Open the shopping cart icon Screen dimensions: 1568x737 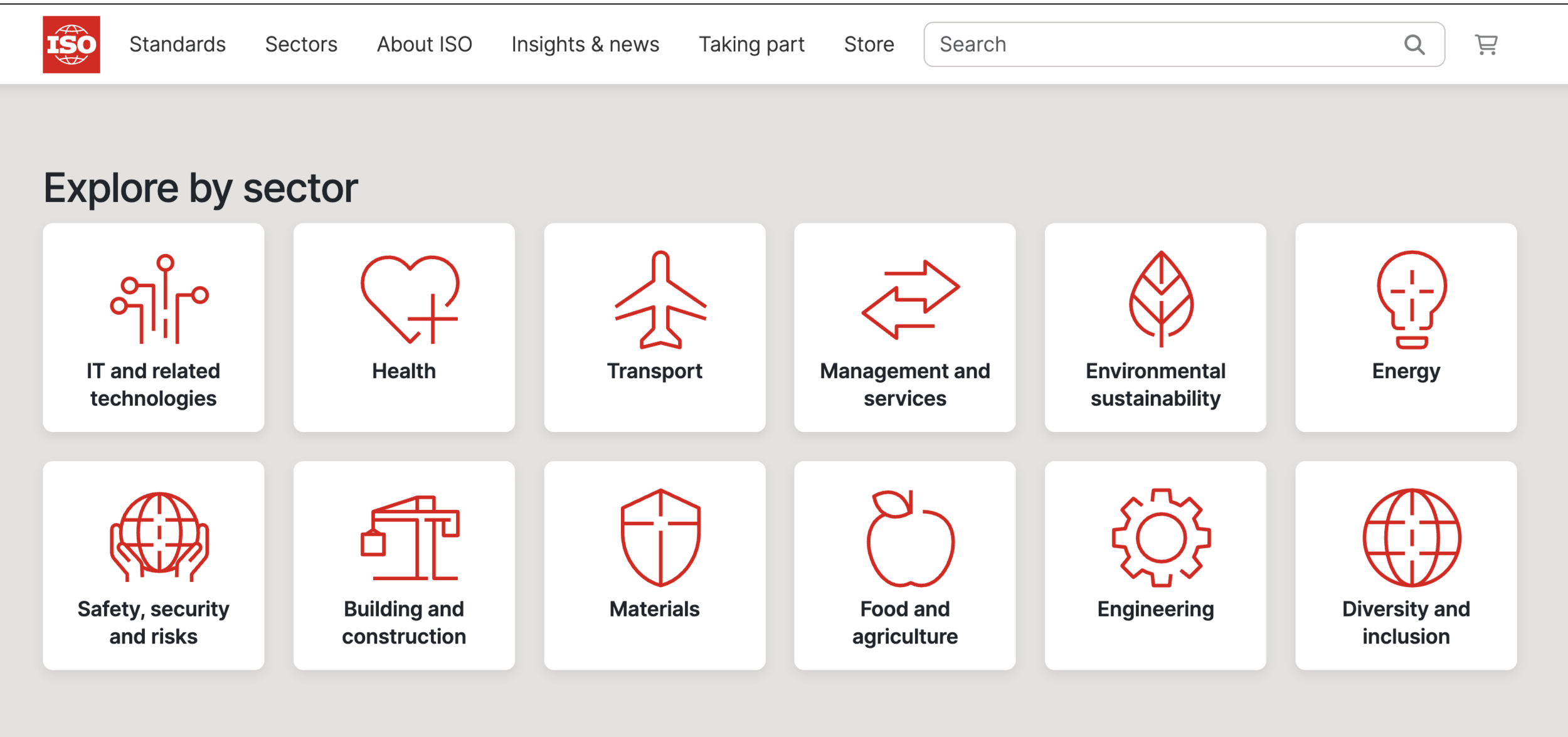point(1486,45)
